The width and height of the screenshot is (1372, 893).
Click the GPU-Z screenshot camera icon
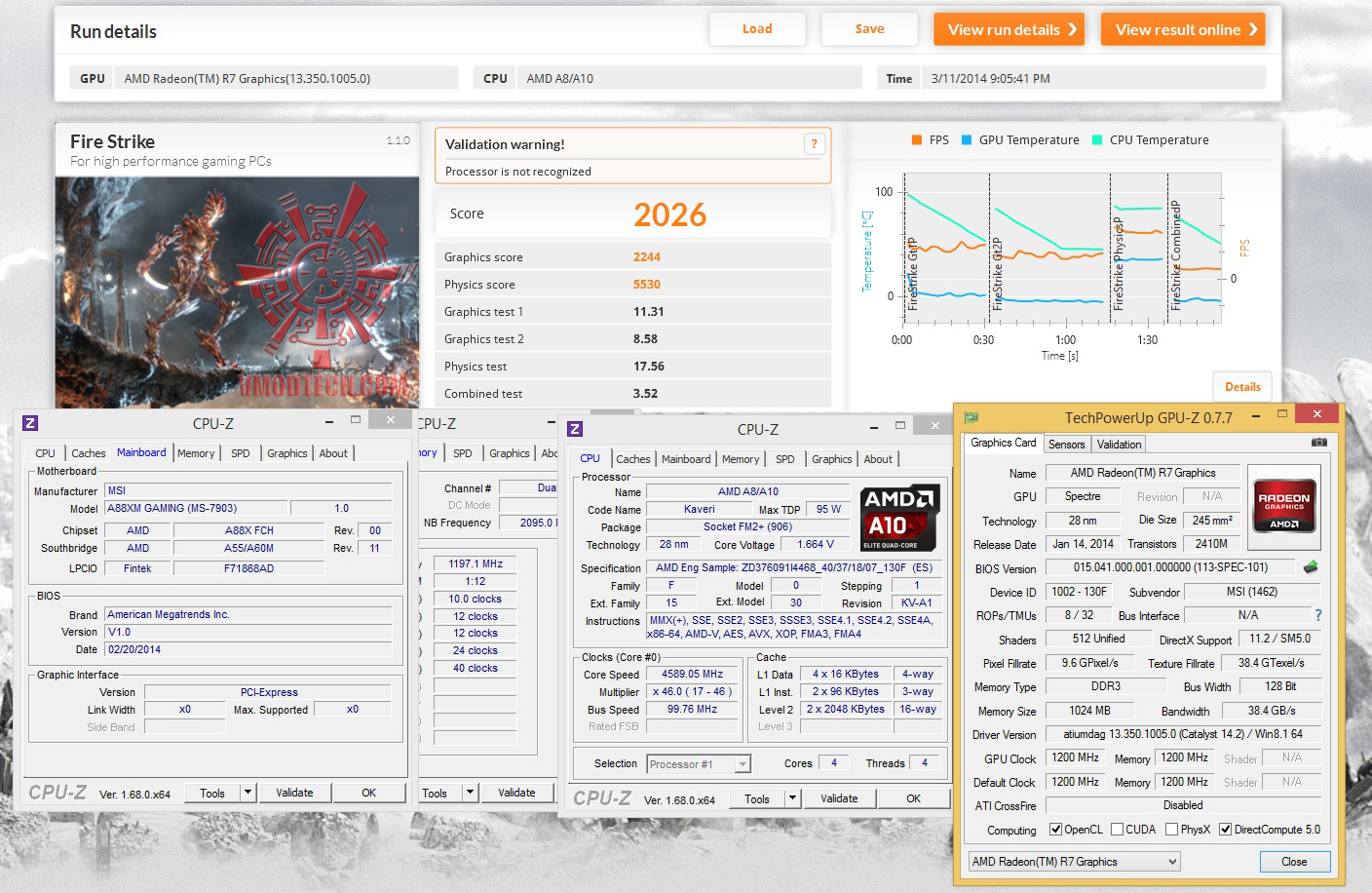(1318, 443)
